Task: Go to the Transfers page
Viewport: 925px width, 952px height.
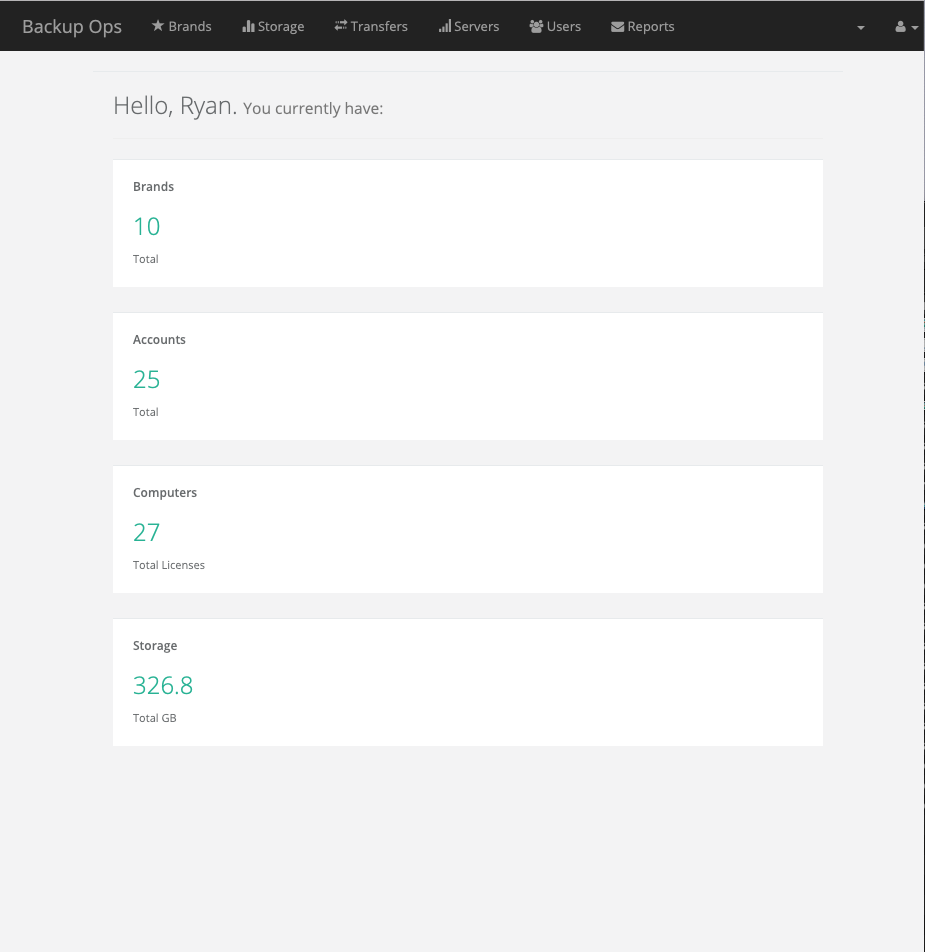Action: click(x=371, y=26)
